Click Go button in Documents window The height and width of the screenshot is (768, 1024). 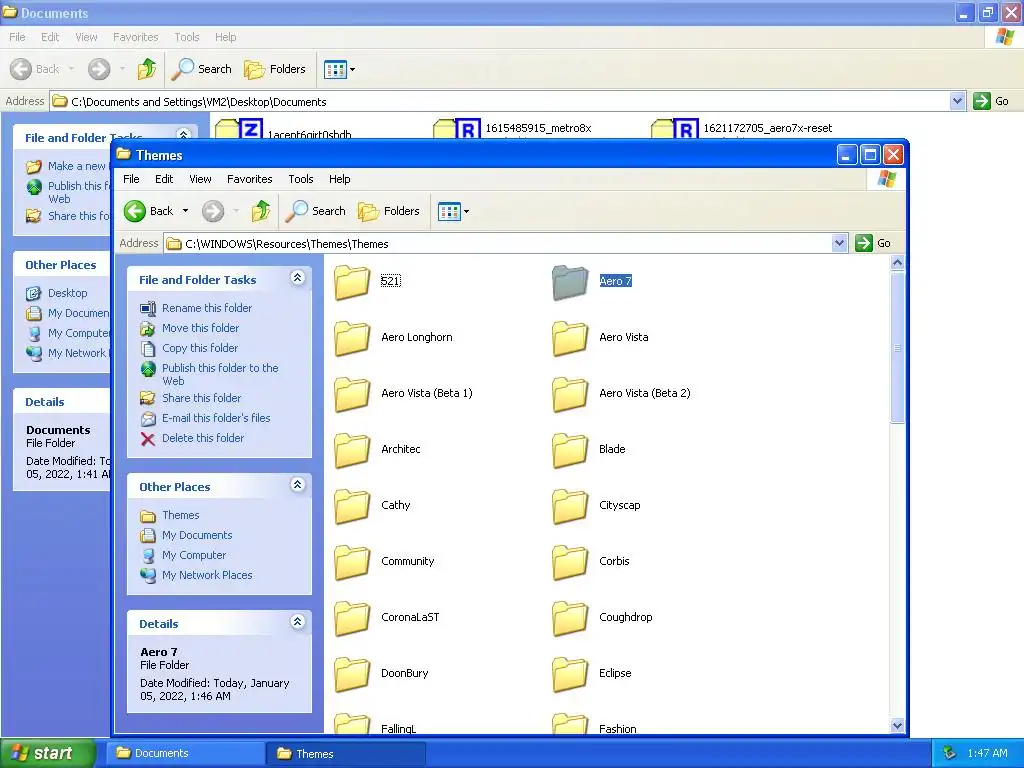click(991, 101)
